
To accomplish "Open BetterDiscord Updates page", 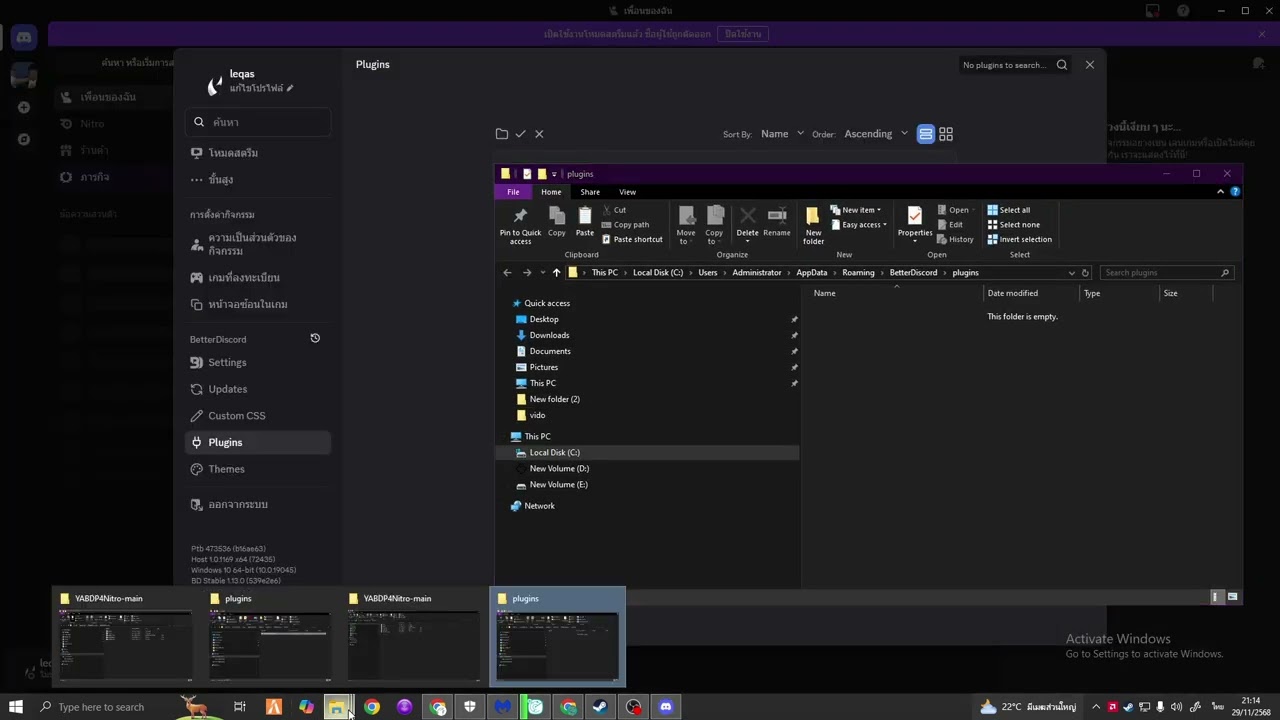I will pyautogui.click(x=258, y=389).
